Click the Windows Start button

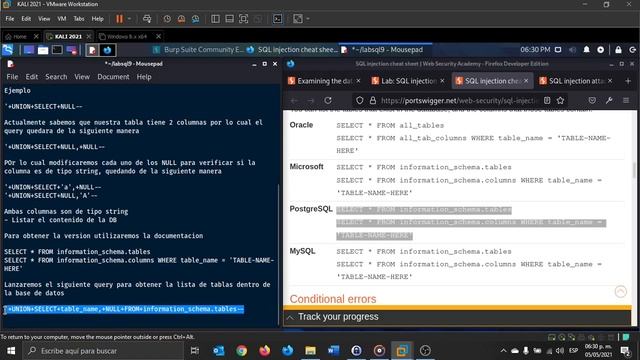pos(11,351)
